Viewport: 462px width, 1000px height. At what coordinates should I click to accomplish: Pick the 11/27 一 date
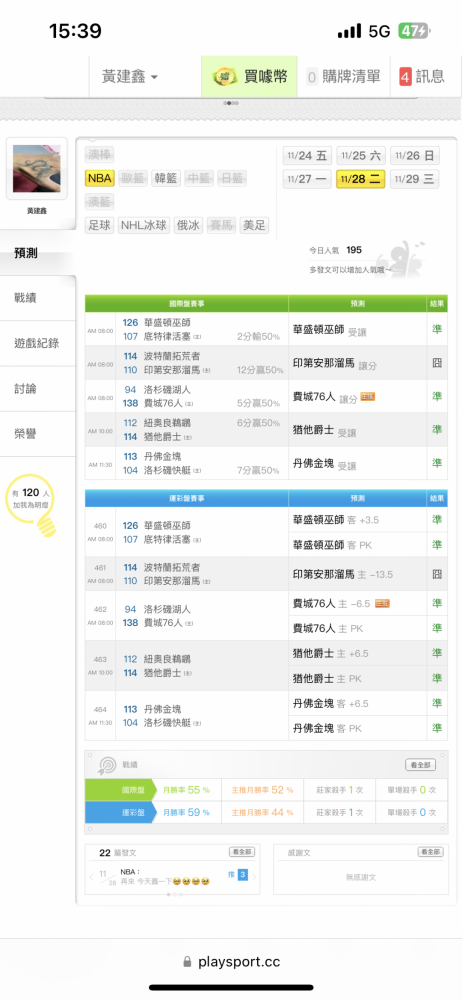(307, 179)
